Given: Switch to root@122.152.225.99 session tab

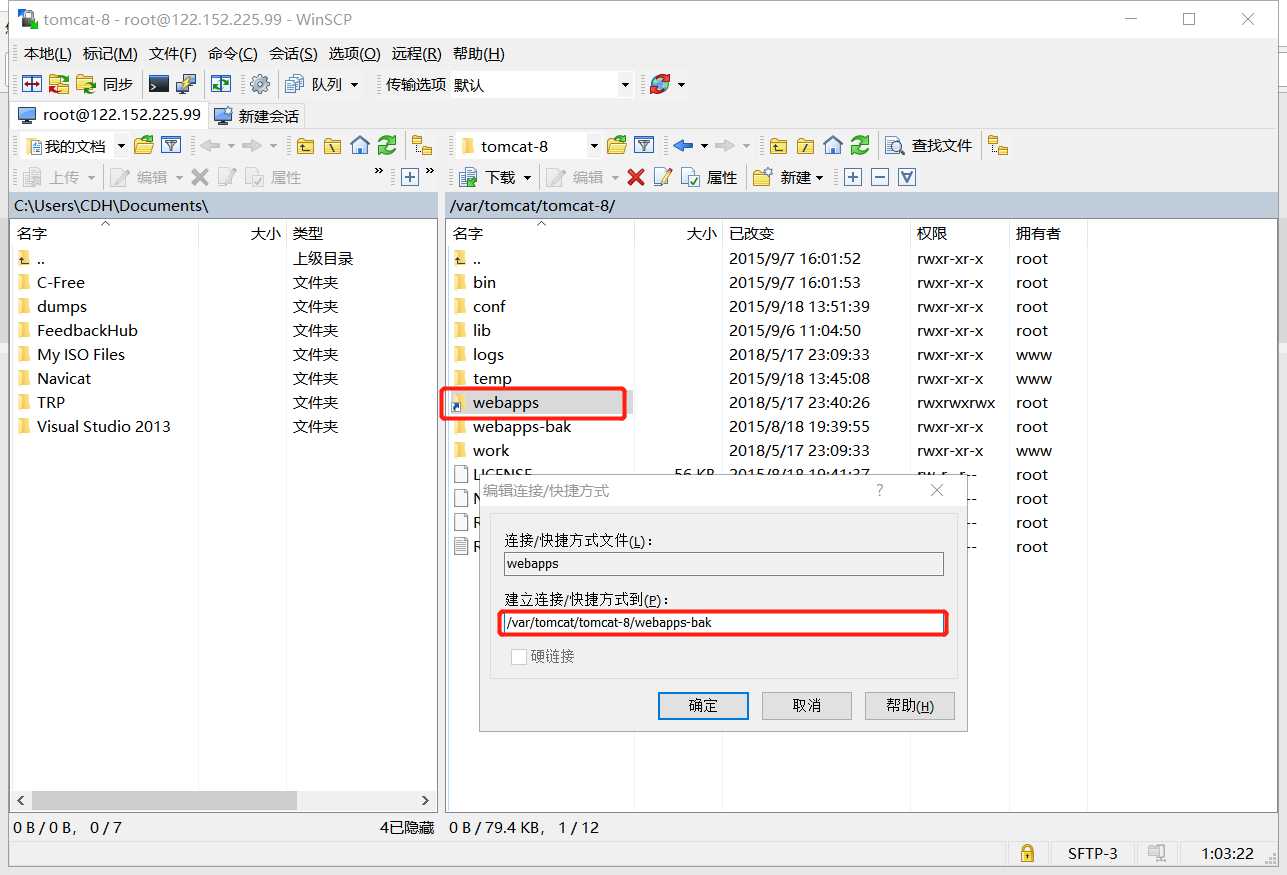Looking at the screenshot, I should point(110,115).
